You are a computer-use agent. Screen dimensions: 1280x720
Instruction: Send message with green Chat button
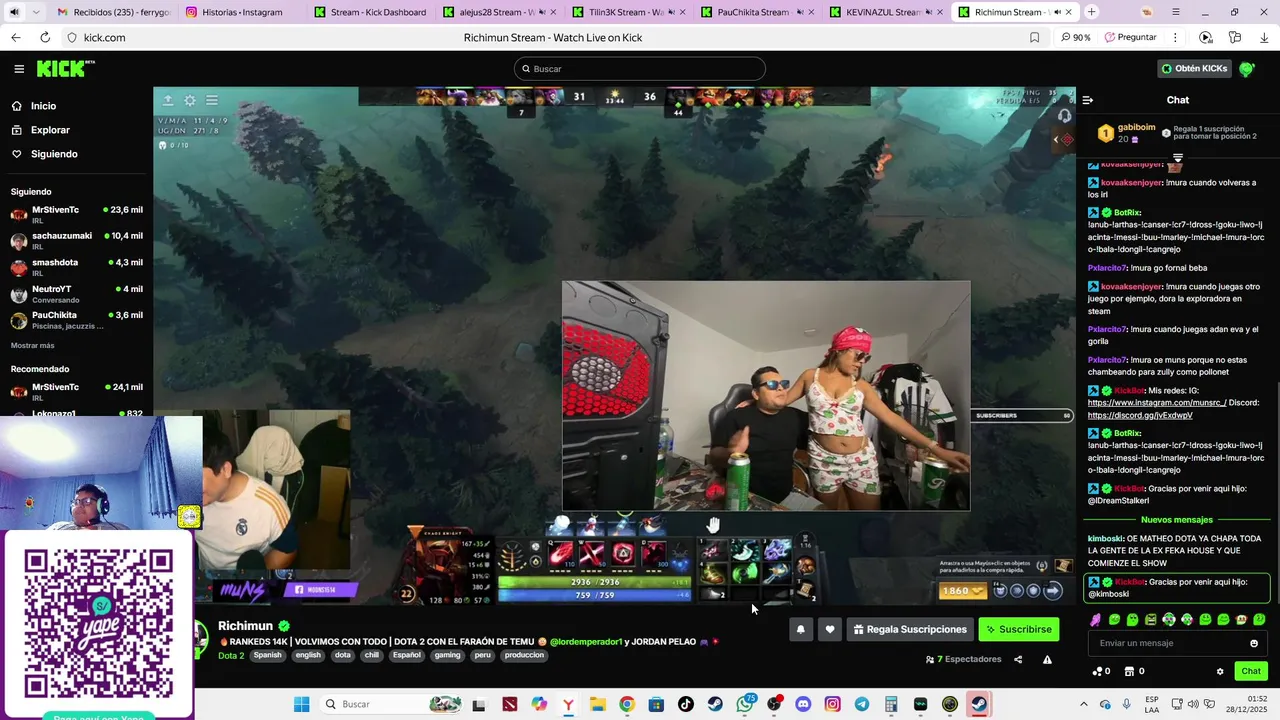coord(1250,671)
